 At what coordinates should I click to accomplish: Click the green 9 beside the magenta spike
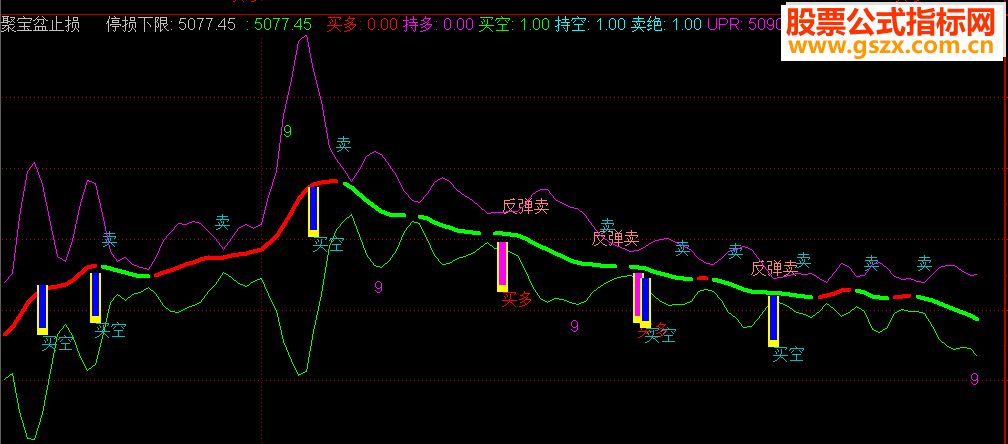pyautogui.click(x=287, y=132)
